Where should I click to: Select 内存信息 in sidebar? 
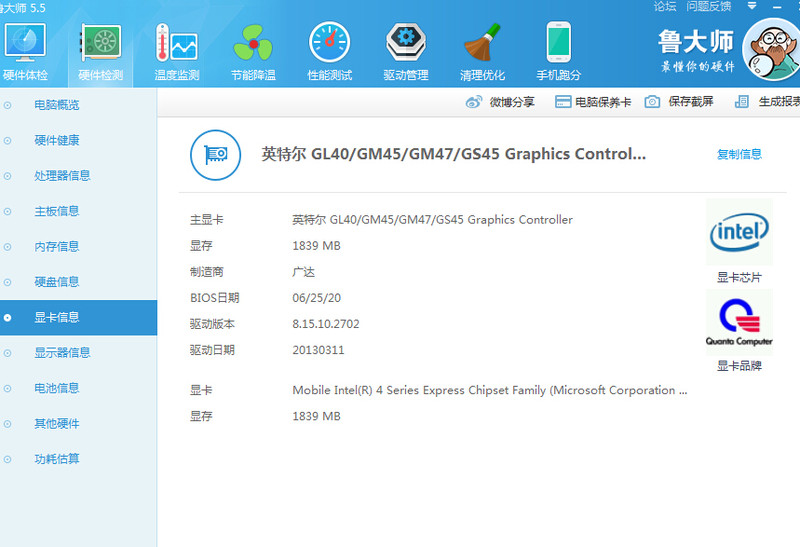pos(78,246)
